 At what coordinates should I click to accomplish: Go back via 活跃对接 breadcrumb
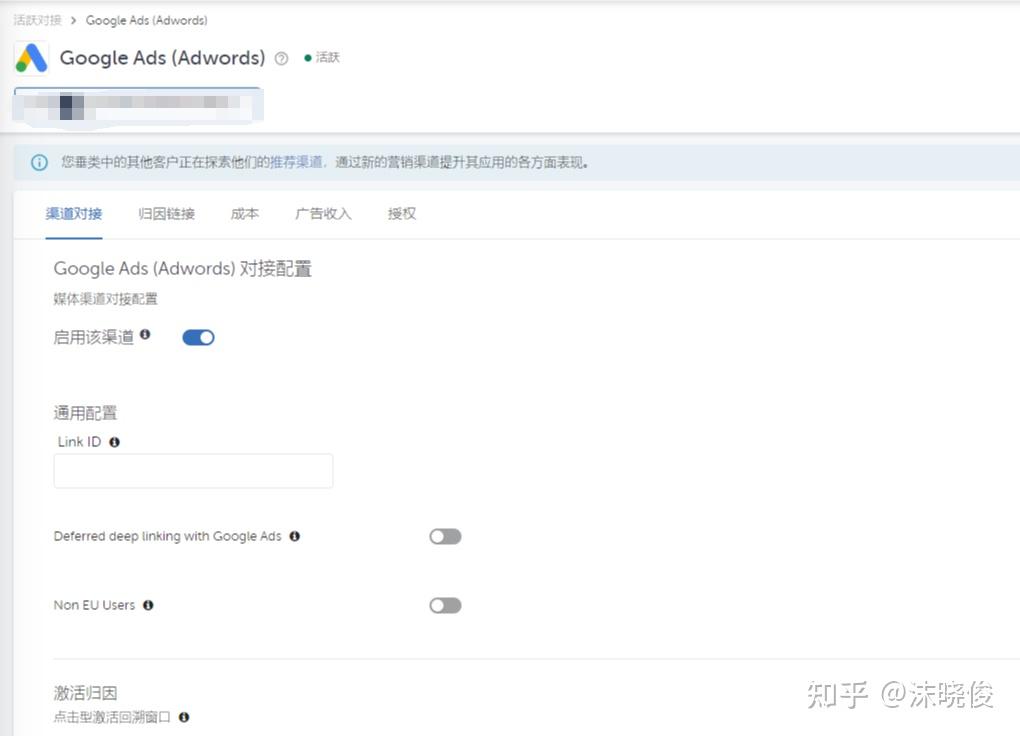tap(38, 20)
